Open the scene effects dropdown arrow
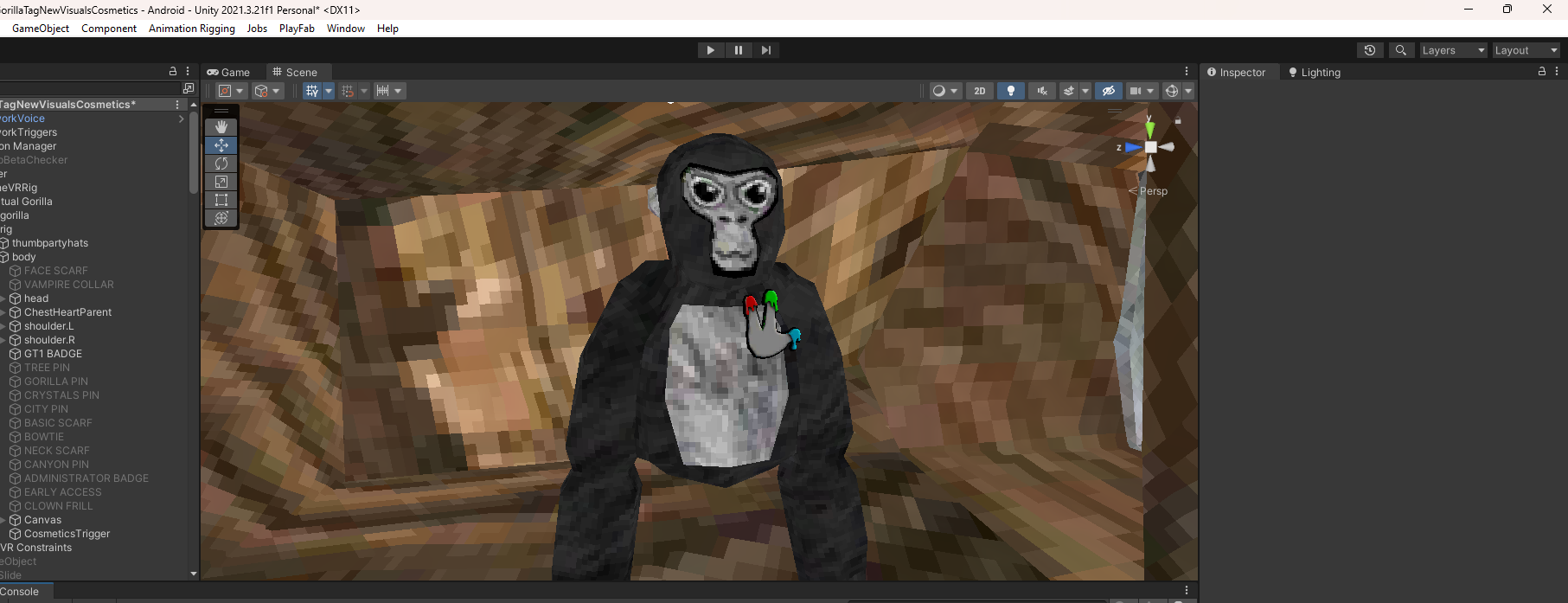 point(1085,91)
